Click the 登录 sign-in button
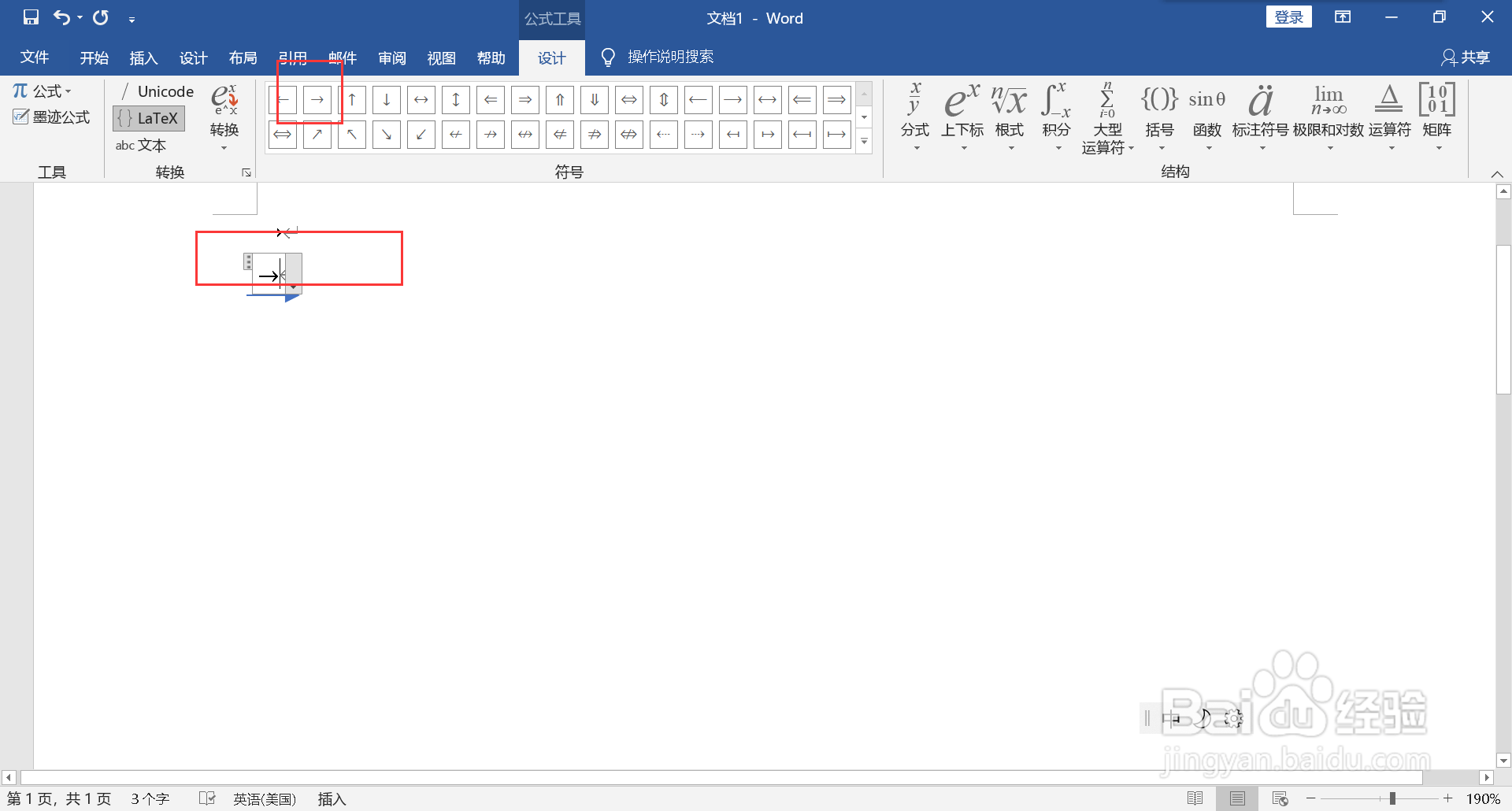 click(x=1288, y=17)
